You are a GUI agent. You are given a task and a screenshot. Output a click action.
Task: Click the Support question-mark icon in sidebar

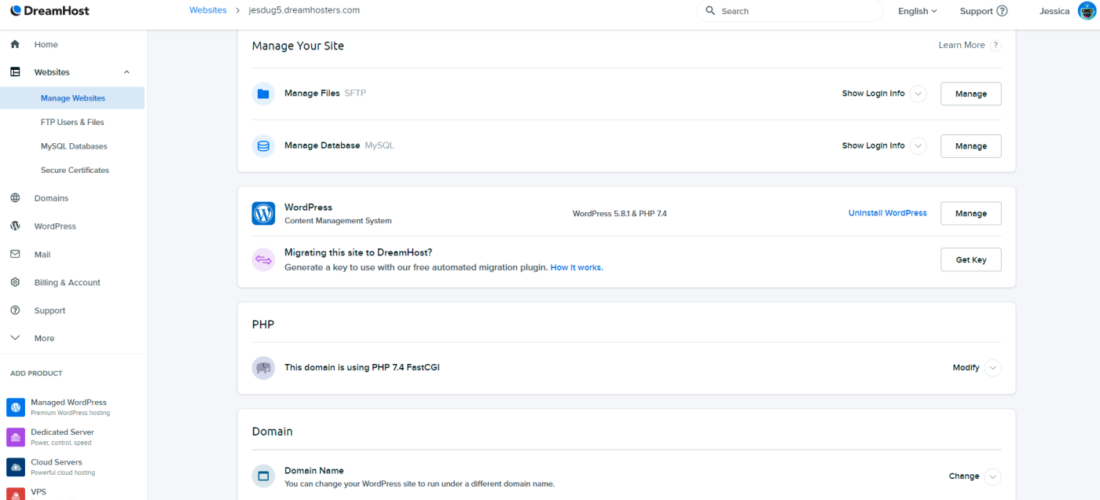[15, 310]
